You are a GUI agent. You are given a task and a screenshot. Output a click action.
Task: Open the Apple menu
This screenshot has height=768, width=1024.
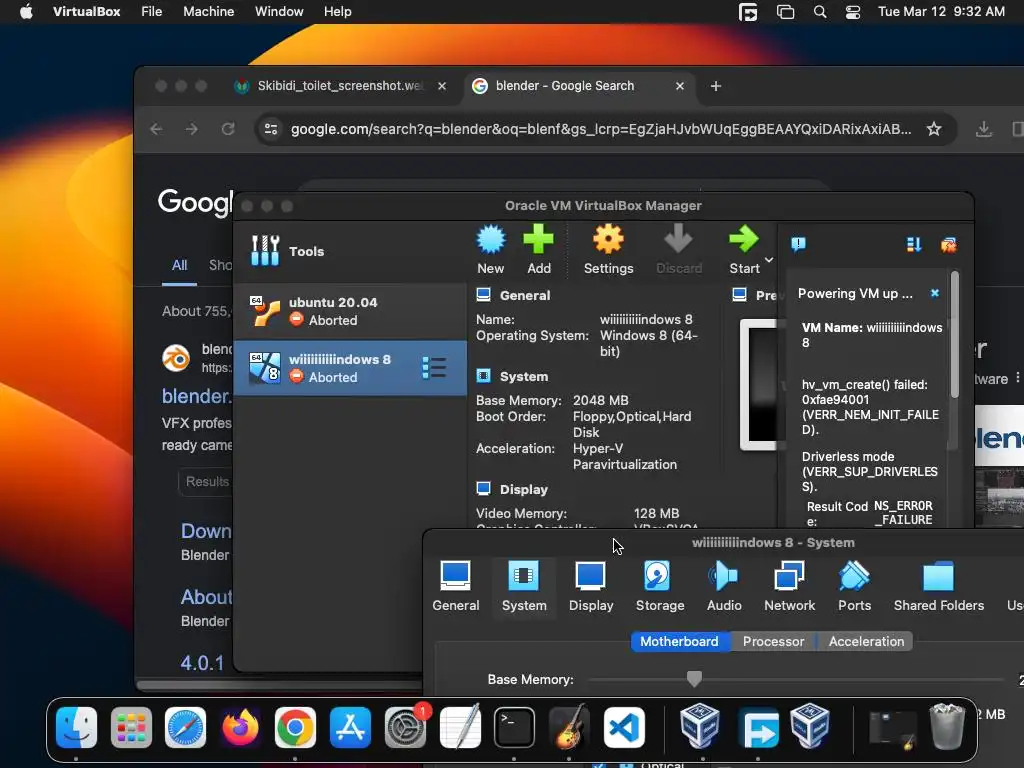point(26,11)
